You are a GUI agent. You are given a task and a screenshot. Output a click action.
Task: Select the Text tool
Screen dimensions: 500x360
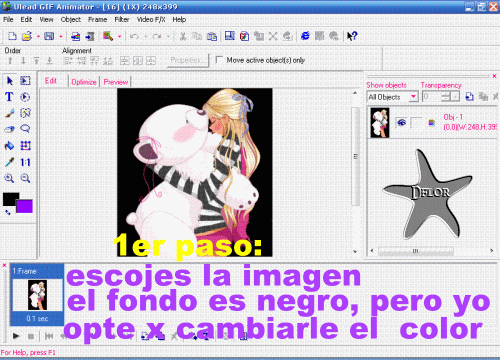click(x=9, y=97)
